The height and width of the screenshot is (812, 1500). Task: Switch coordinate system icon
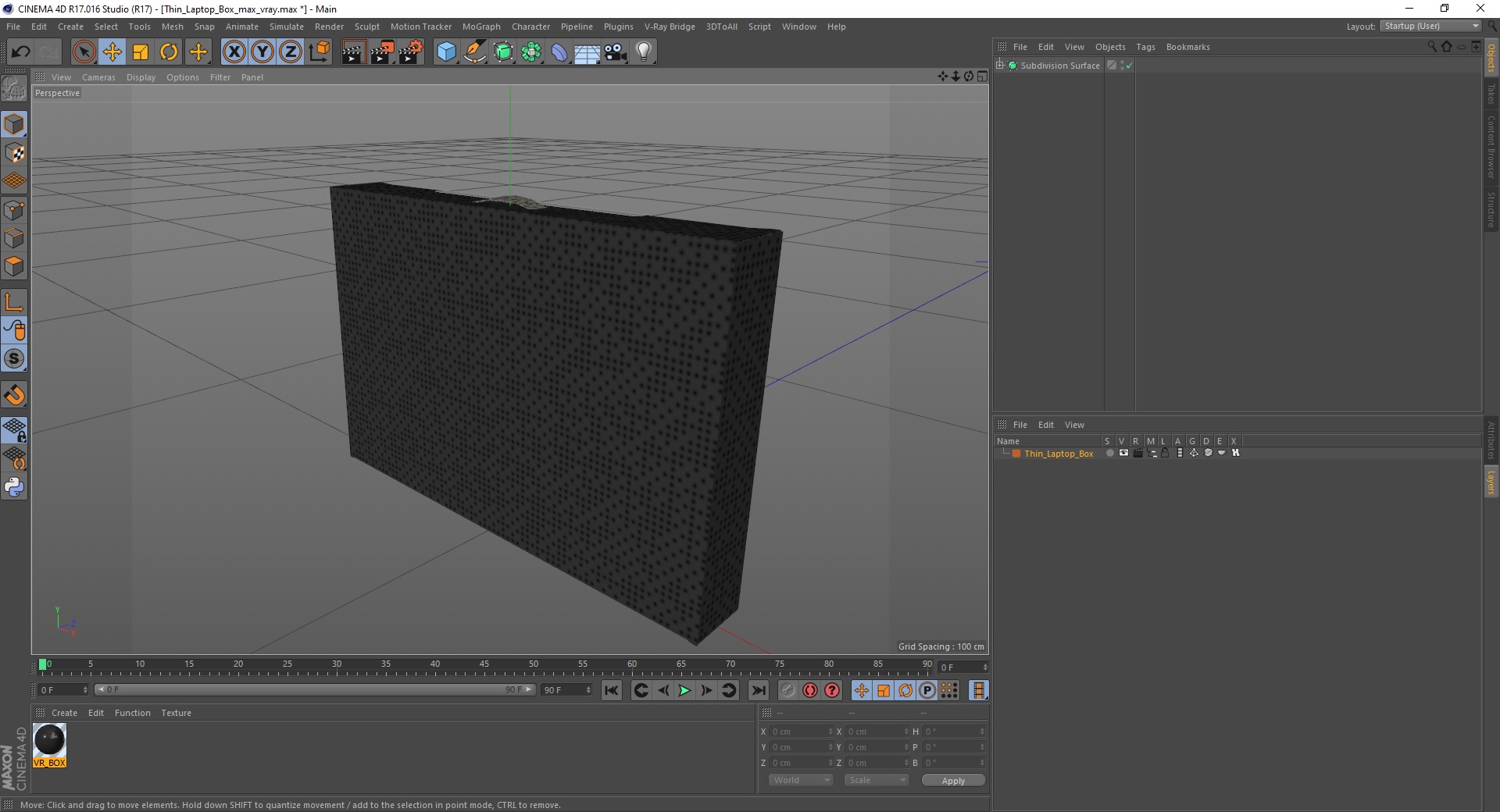pyautogui.click(x=320, y=52)
